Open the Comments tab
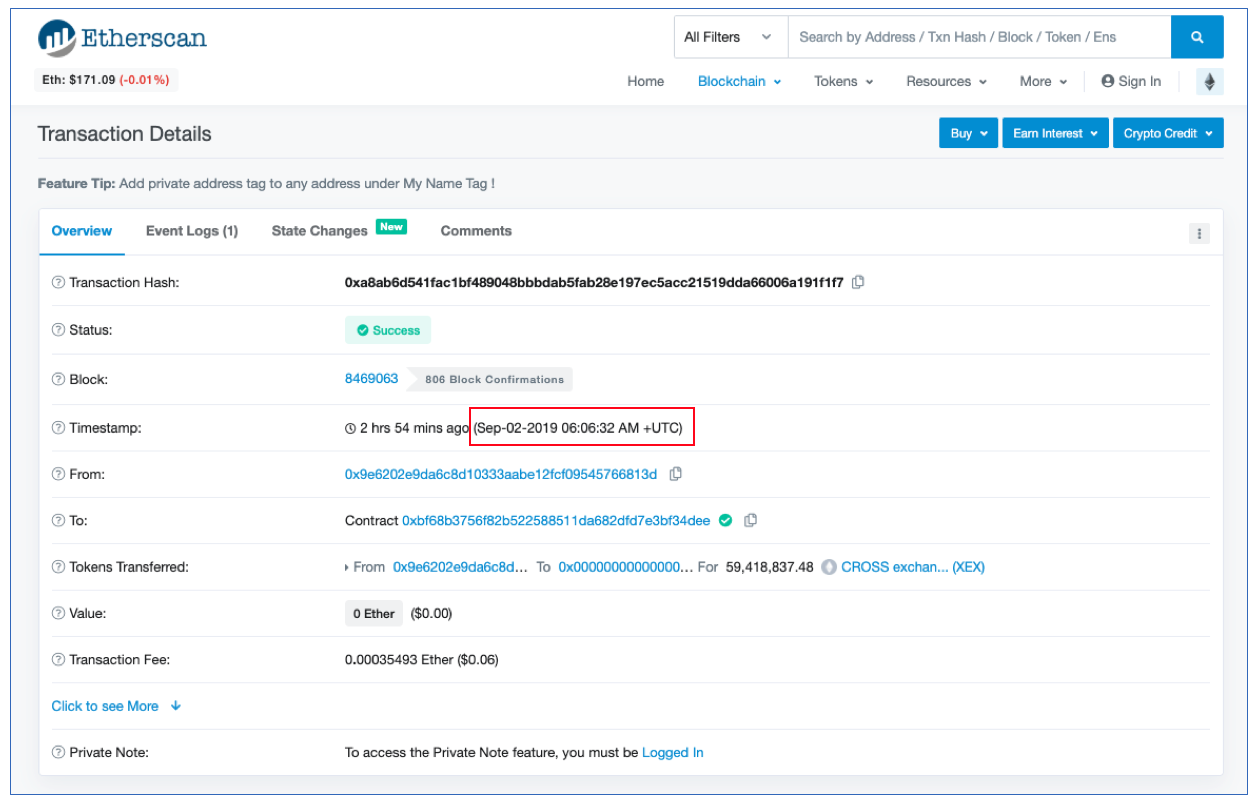1259x805 pixels. (x=476, y=231)
